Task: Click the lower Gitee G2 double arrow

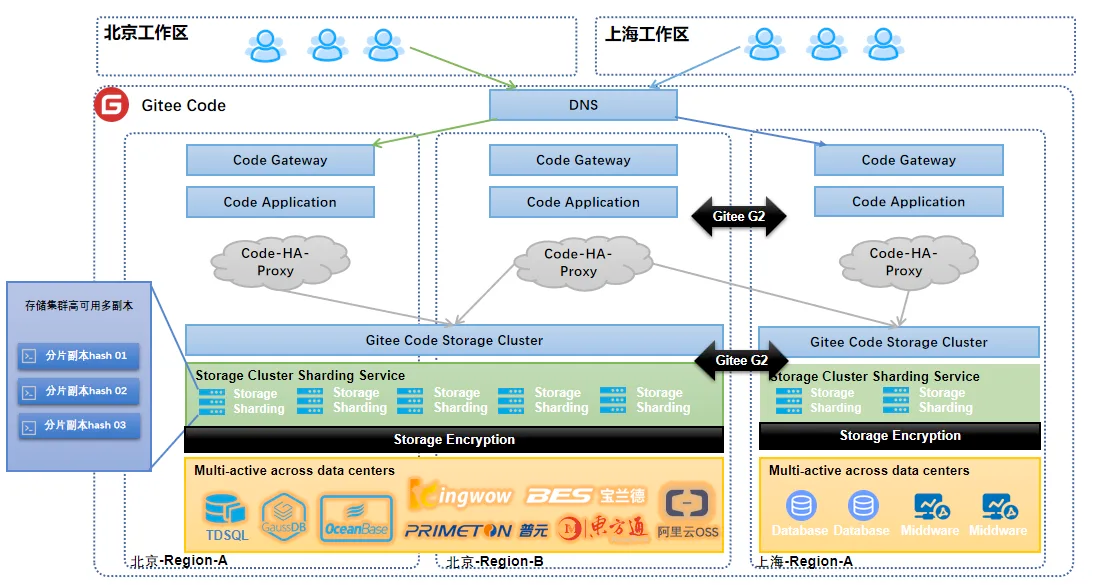Action: point(742,360)
